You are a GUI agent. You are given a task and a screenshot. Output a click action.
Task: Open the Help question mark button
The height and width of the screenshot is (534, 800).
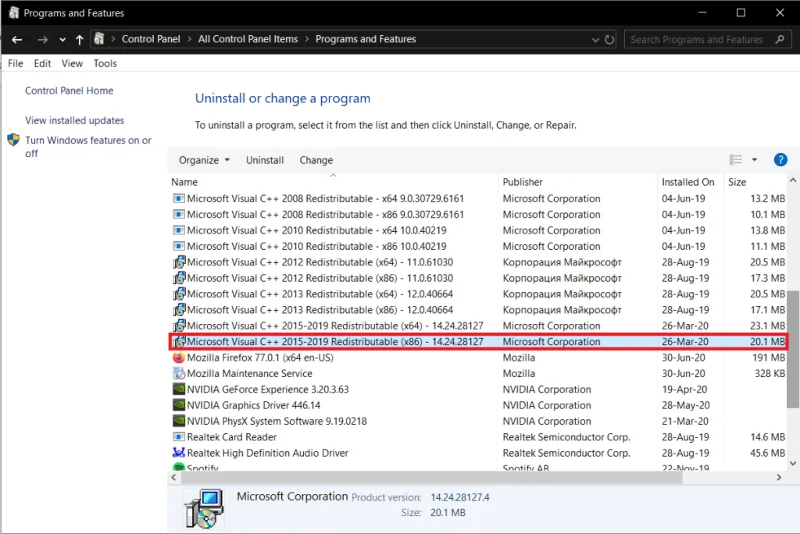click(x=780, y=160)
